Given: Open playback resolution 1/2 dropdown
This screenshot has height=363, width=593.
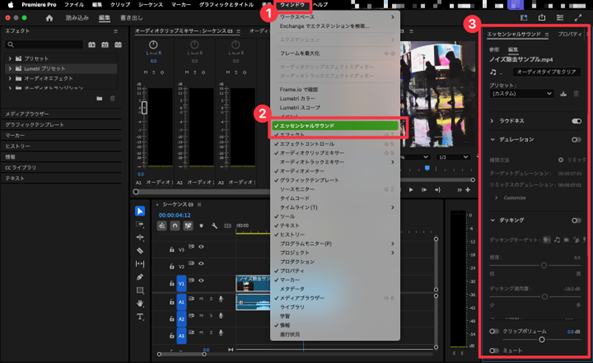Looking at the screenshot, I should 454,157.
